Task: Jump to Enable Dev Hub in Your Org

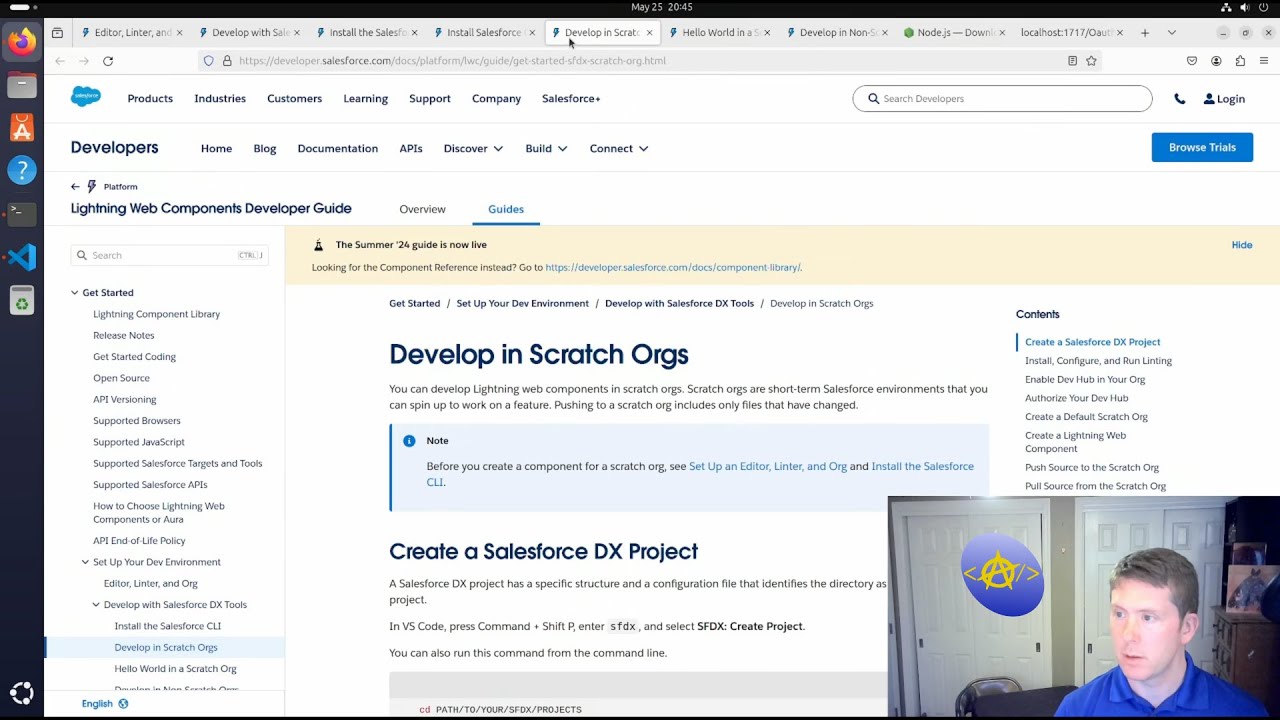Action: tap(1085, 380)
